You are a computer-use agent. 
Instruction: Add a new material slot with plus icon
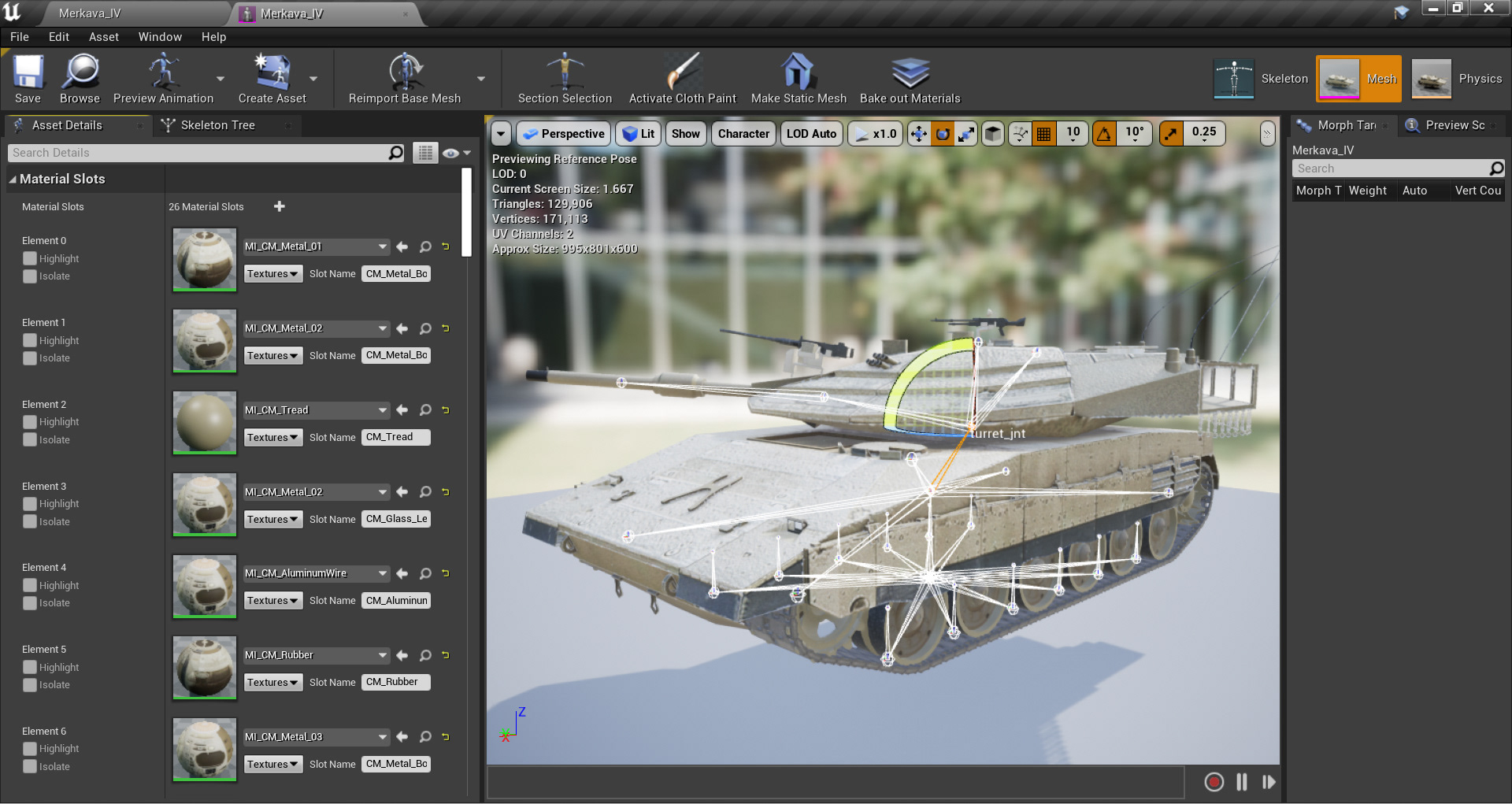click(279, 206)
